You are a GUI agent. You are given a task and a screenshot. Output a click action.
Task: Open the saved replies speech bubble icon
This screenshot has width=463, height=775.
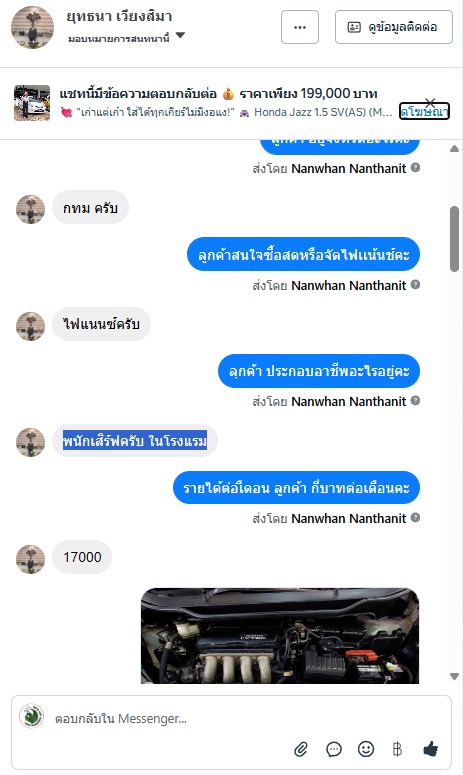pyautogui.click(x=334, y=749)
